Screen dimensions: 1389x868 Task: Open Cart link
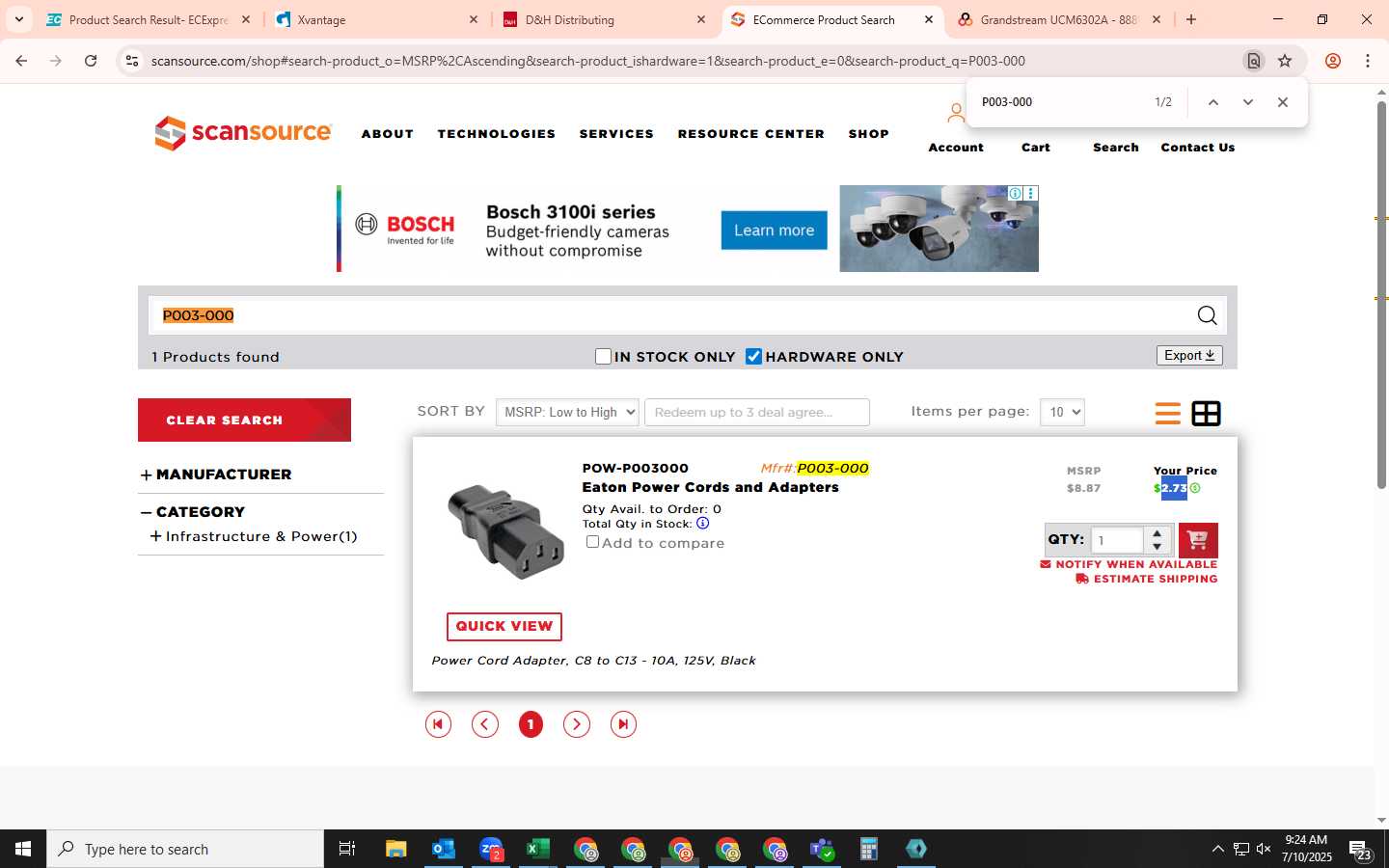pos(1036,148)
